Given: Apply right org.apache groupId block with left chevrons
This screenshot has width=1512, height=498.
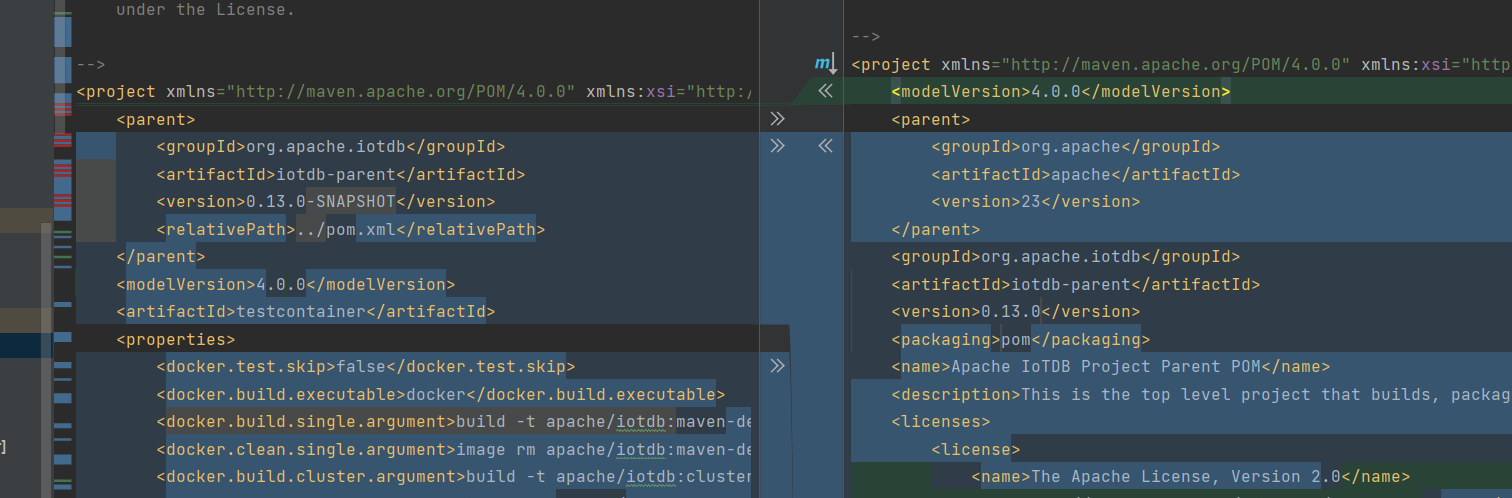Looking at the screenshot, I should pyautogui.click(x=825, y=146).
